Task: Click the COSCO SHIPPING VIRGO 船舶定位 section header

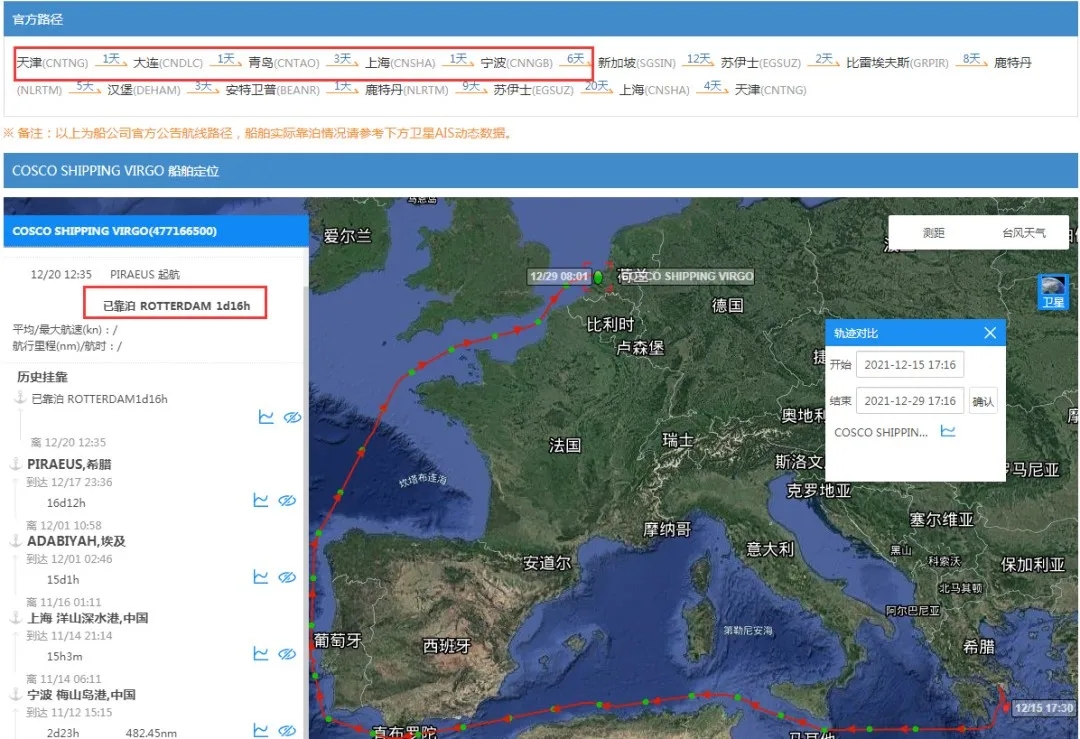Action: click(x=541, y=170)
